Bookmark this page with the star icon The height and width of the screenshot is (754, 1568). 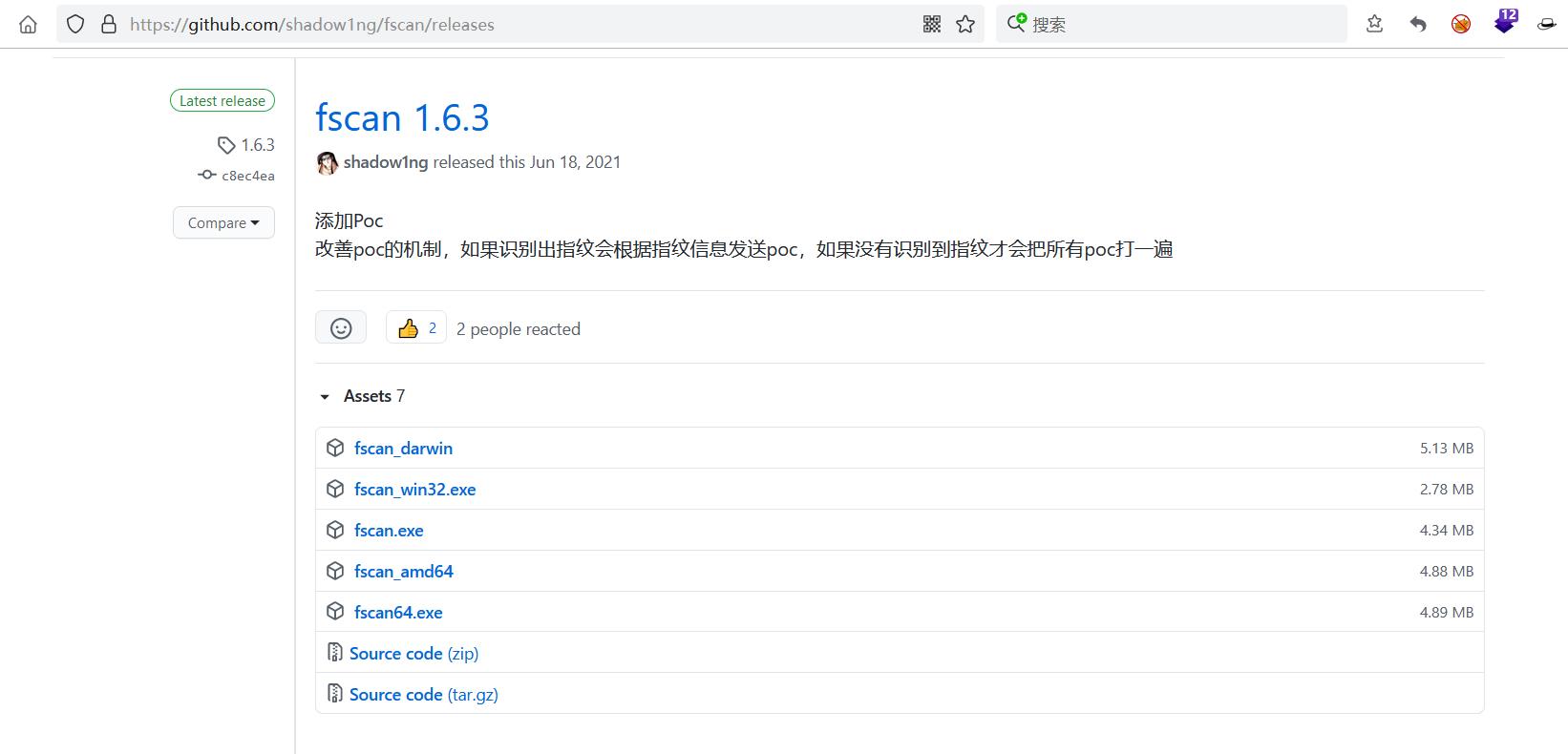coord(965,24)
